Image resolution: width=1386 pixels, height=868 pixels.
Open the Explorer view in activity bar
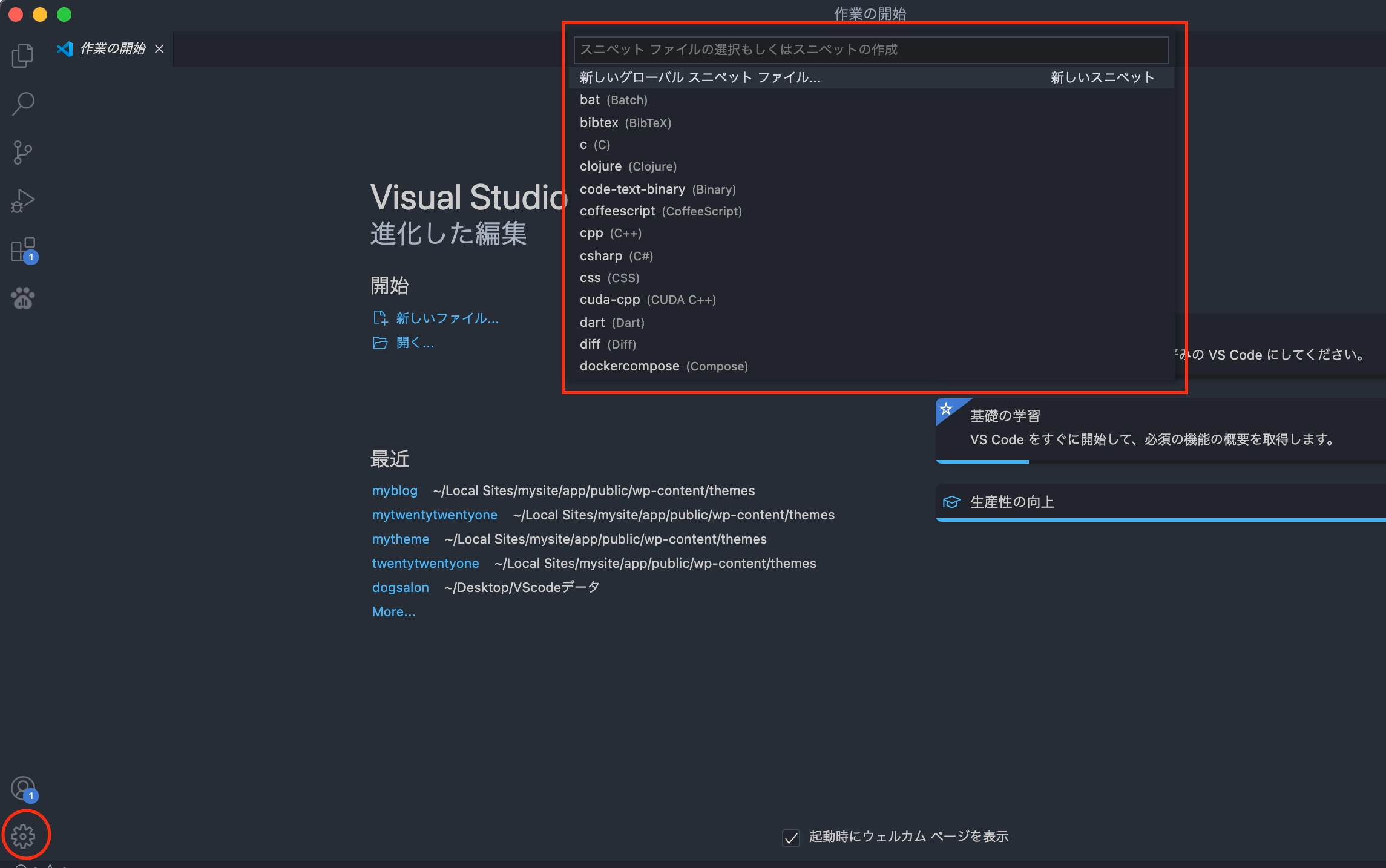(23, 55)
